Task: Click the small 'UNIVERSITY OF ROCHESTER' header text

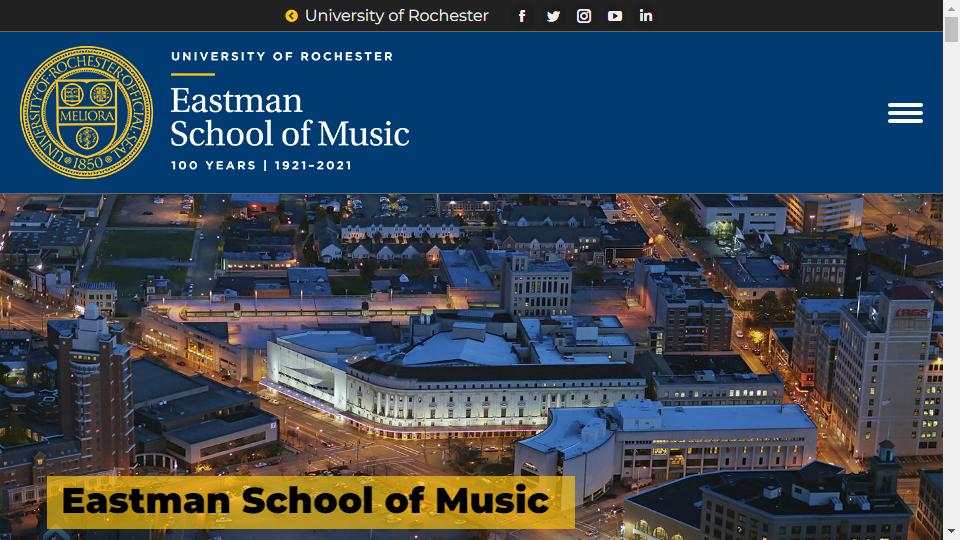Action: 282,56
